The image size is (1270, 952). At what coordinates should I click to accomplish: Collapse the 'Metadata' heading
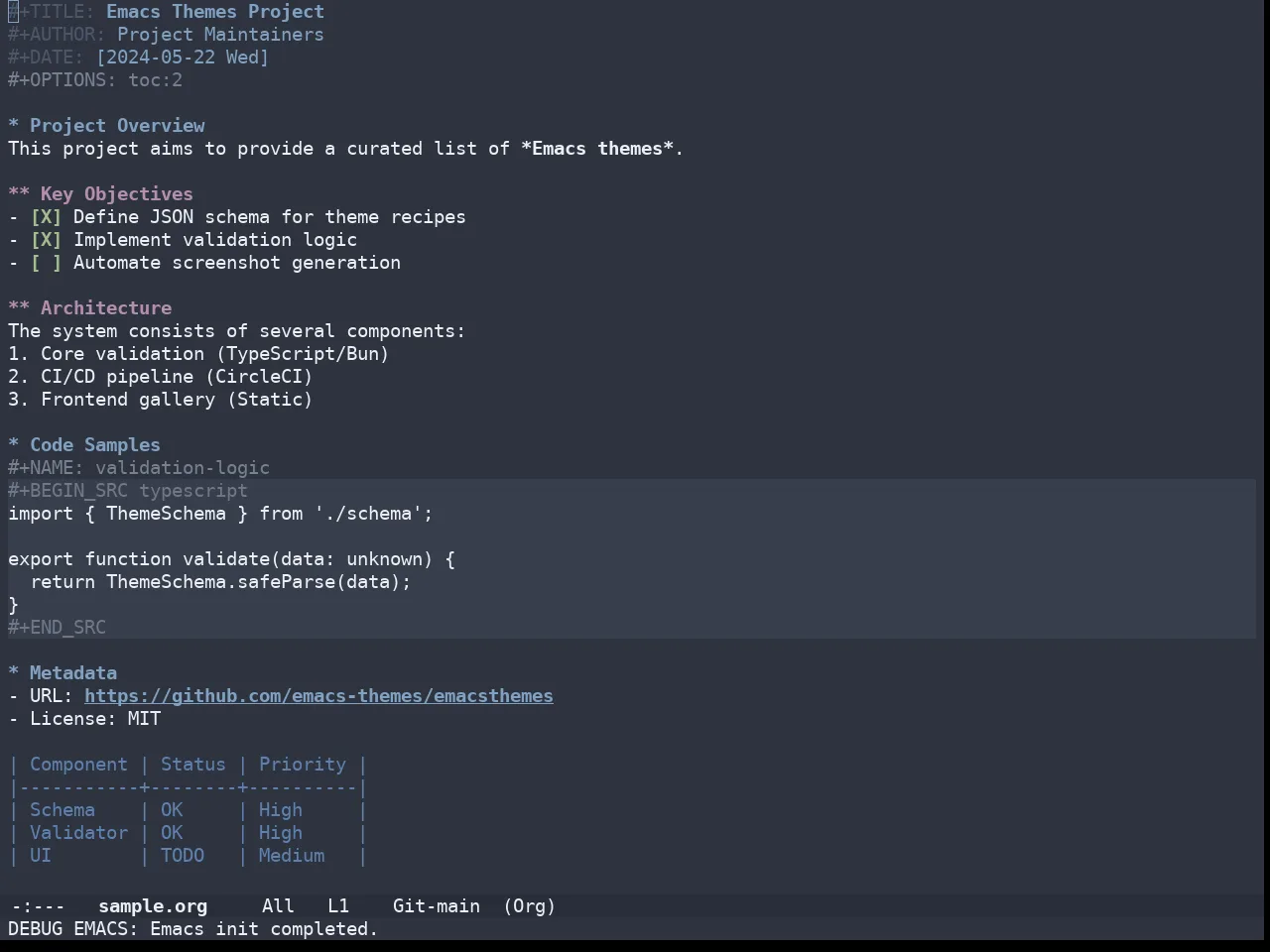tap(14, 673)
